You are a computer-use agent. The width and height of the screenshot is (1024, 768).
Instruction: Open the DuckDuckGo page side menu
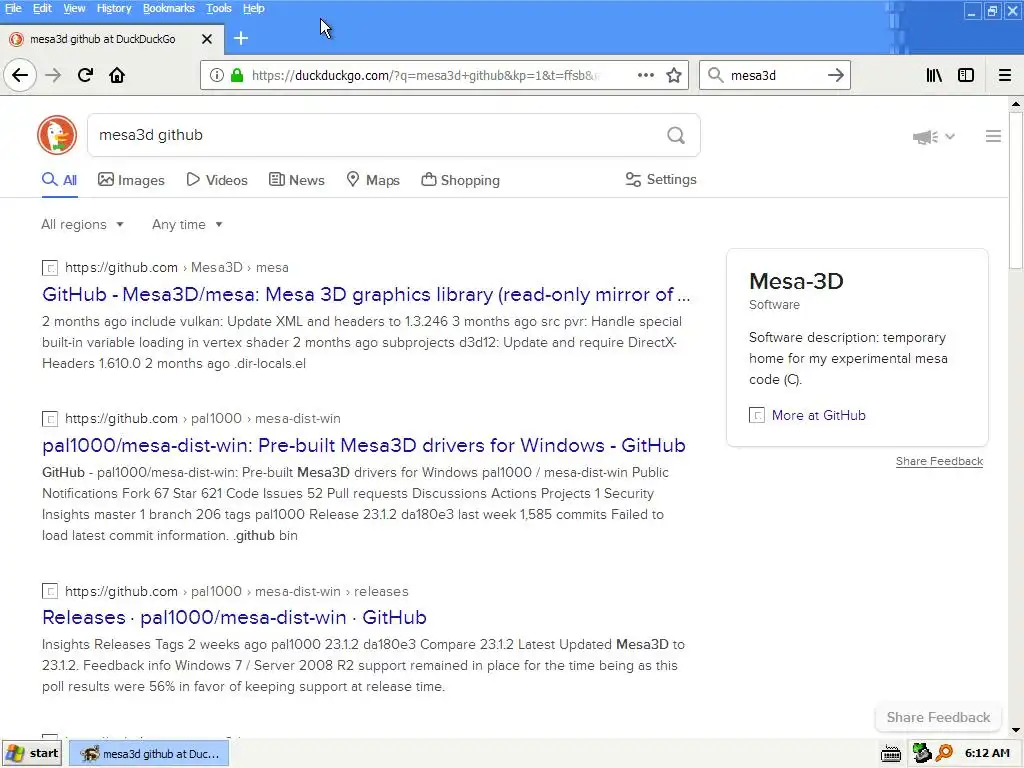[x=993, y=136]
